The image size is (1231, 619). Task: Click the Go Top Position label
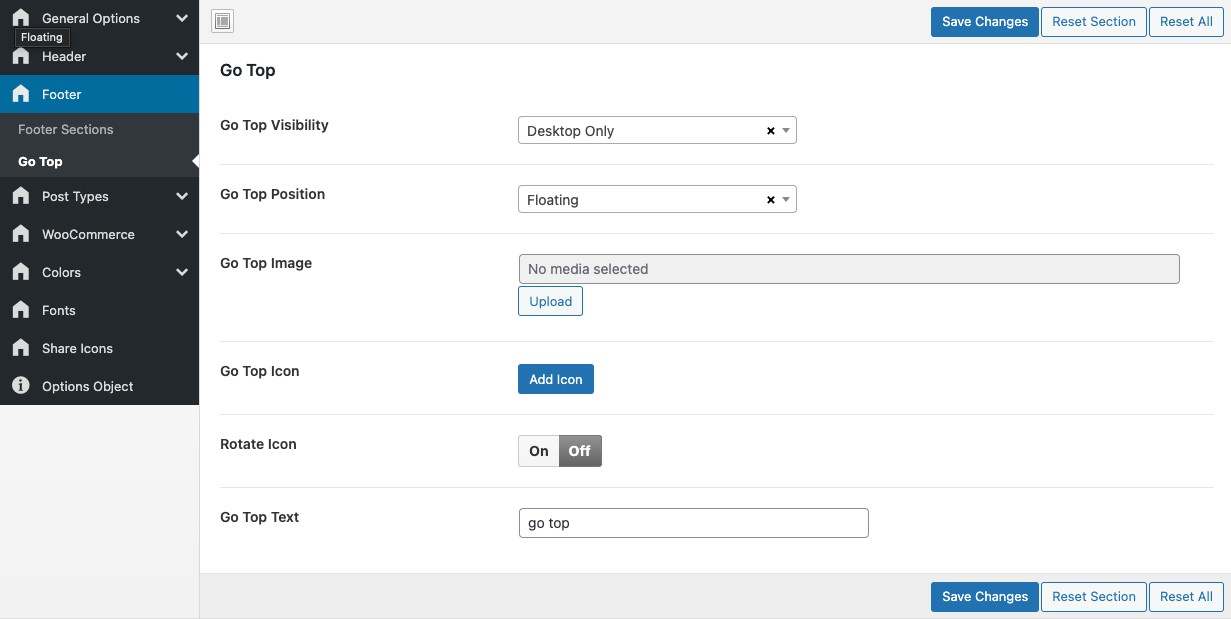tap(272, 194)
